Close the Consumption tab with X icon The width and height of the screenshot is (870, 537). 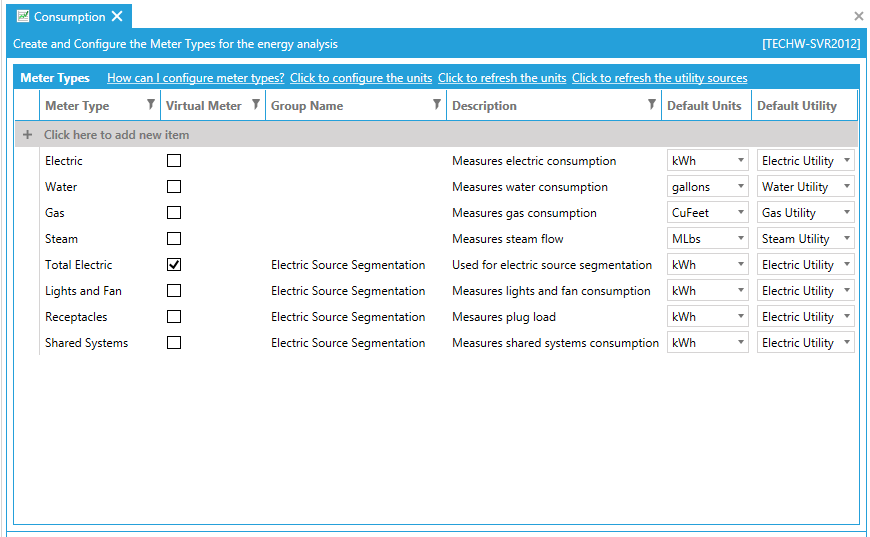pyautogui.click(x=117, y=17)
